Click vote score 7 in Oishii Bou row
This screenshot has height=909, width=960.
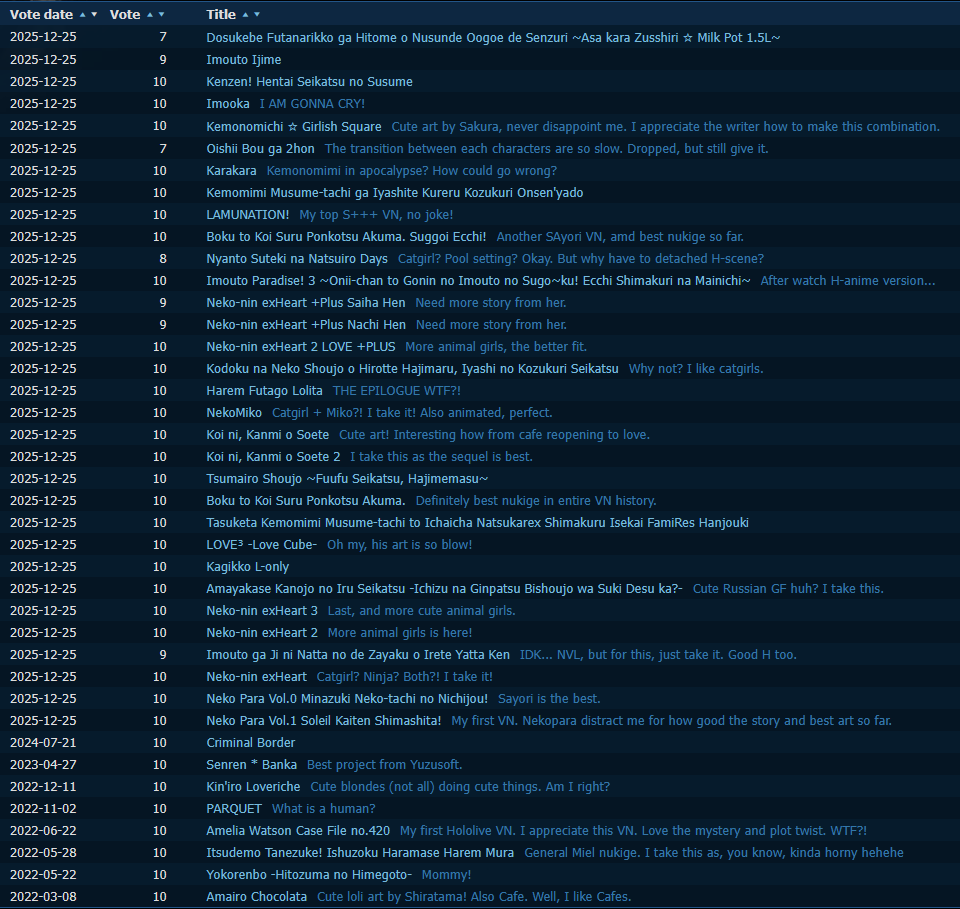coord(163,148)
